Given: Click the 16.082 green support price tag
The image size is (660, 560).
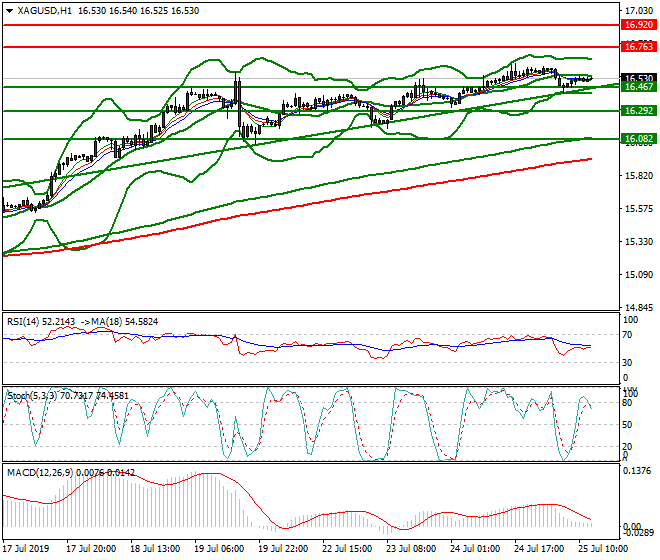Looking at the screenshot, I should pyautogui.click(x=639, y=139).
